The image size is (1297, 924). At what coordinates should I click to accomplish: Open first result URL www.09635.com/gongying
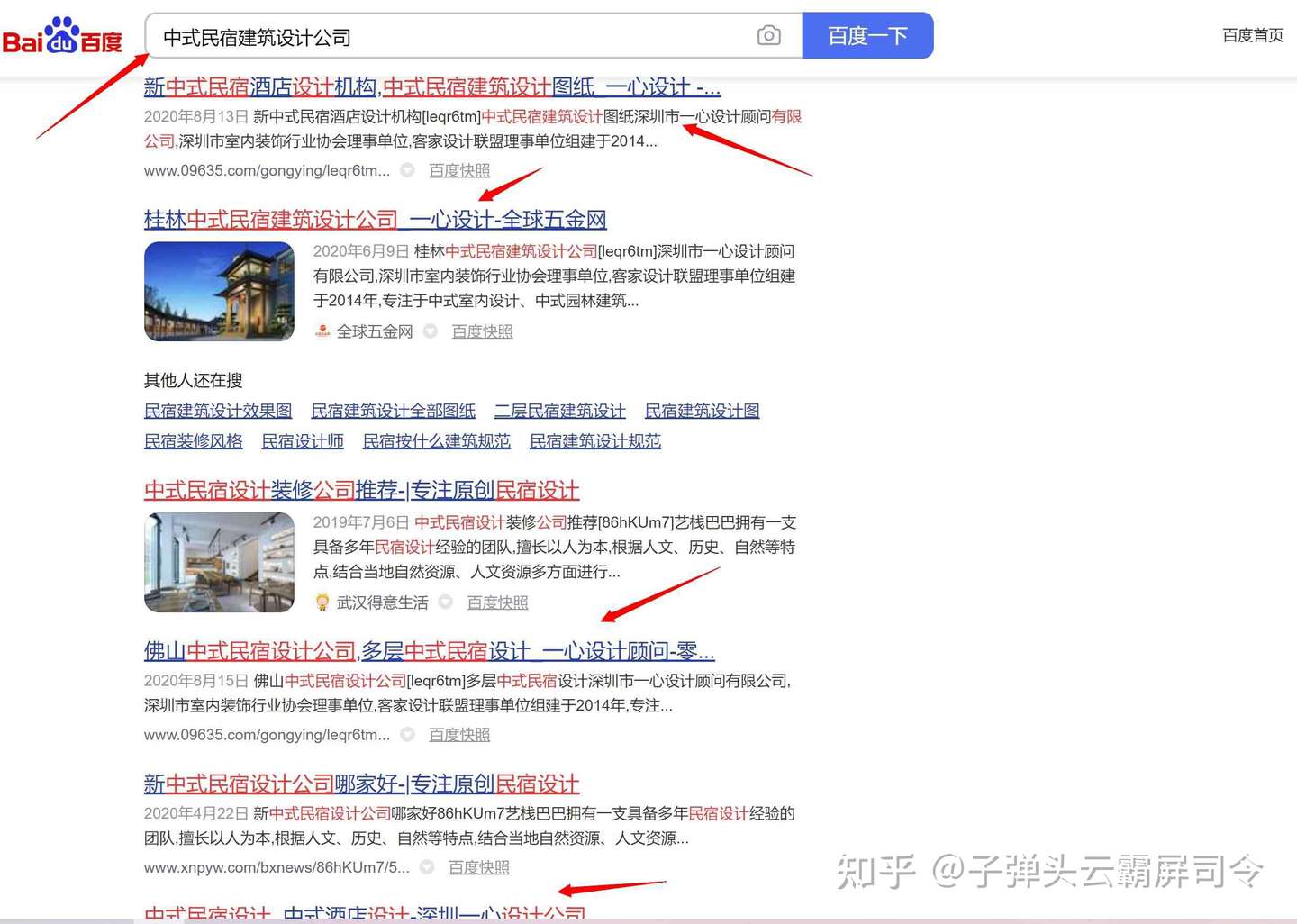pyautogui.click(x=267, y=170)
